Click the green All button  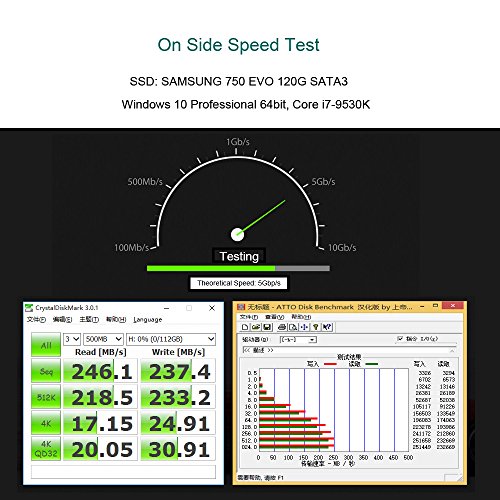tap(46, 345)
